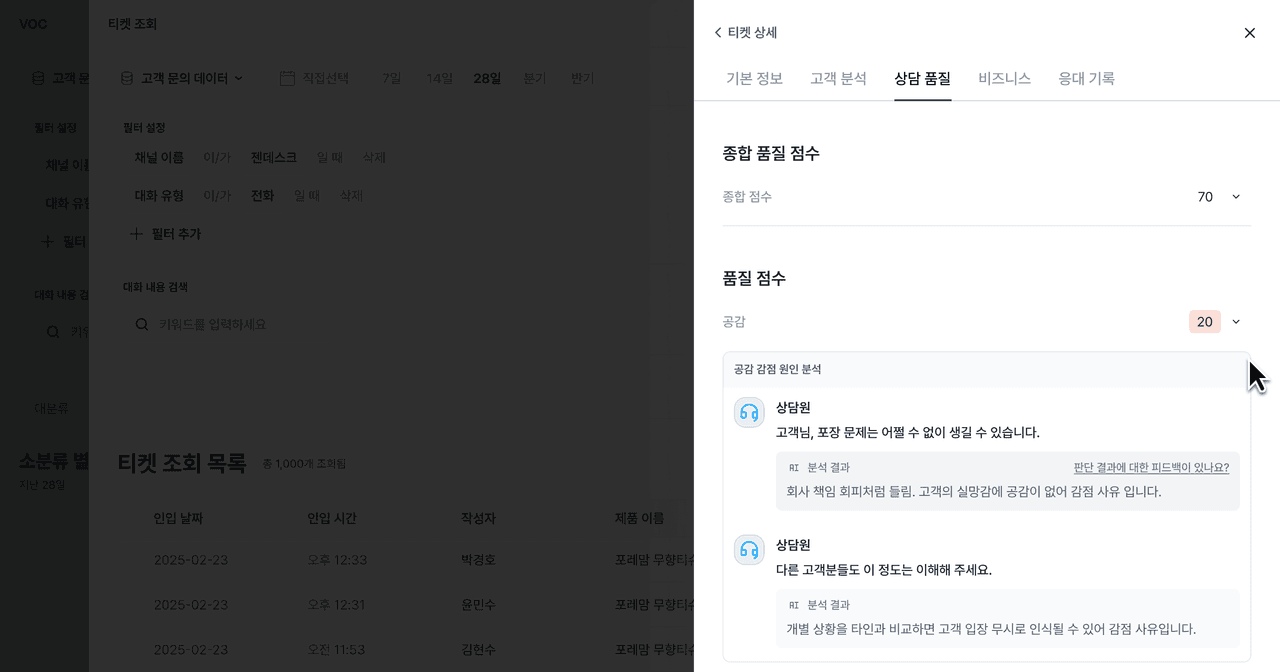The width and height of the screenshot is (1280, 672).
Task: Expand the 종합 점수 70 chevron
Action: pyautogui.click(x=1236, y=197)
